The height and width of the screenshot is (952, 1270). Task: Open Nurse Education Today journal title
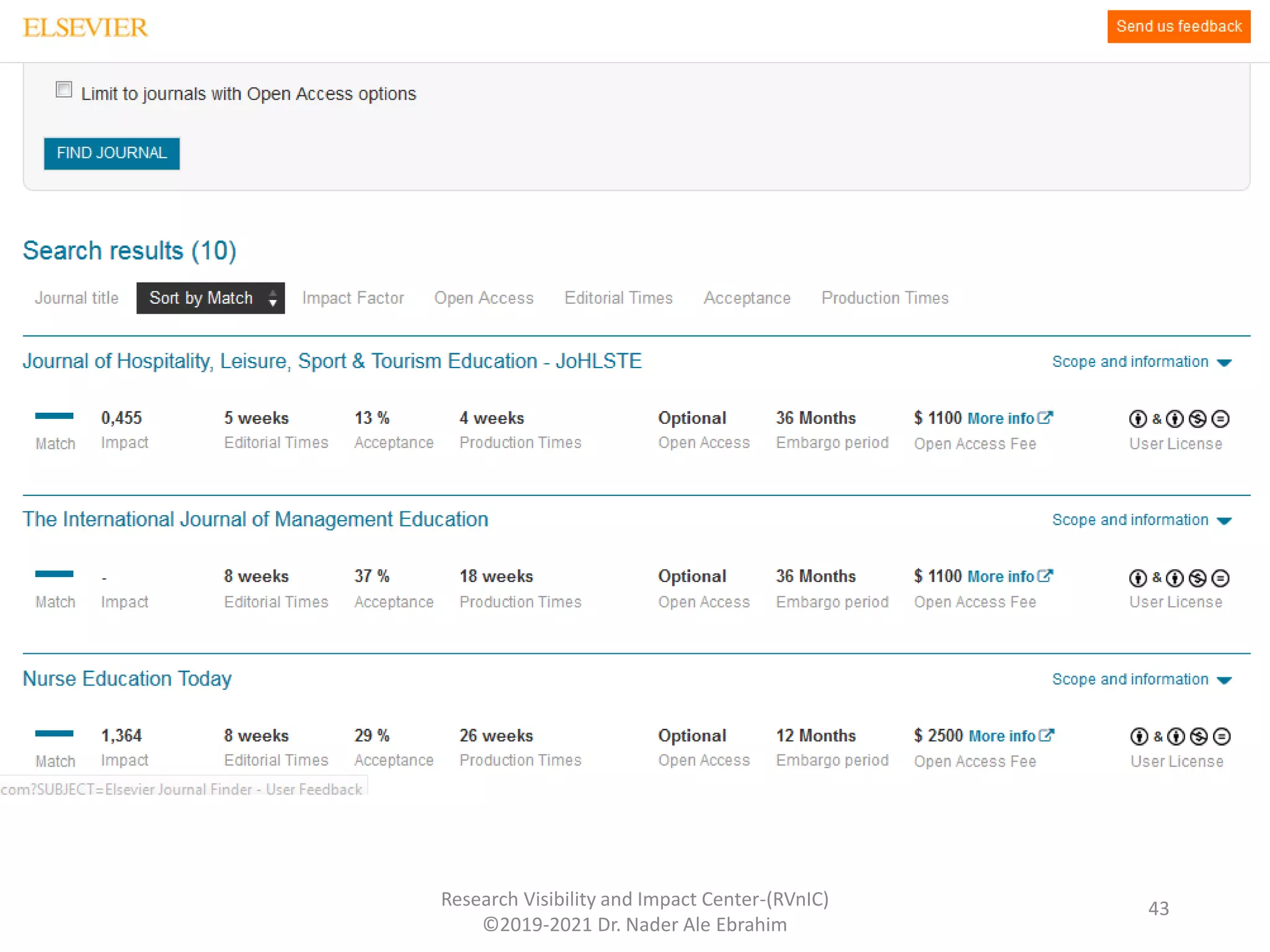tap(127, 679)
